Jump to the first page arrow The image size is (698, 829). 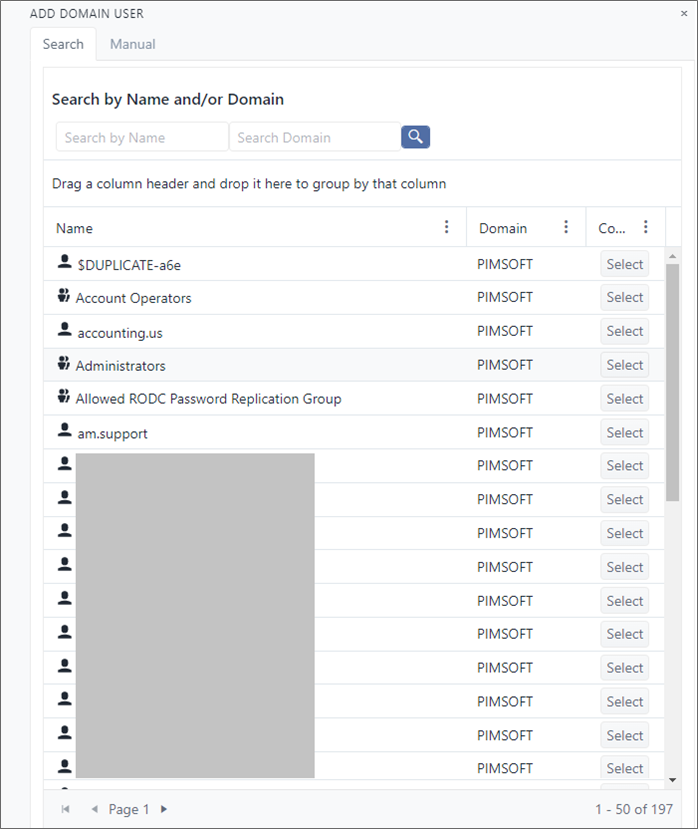point(66,809)
